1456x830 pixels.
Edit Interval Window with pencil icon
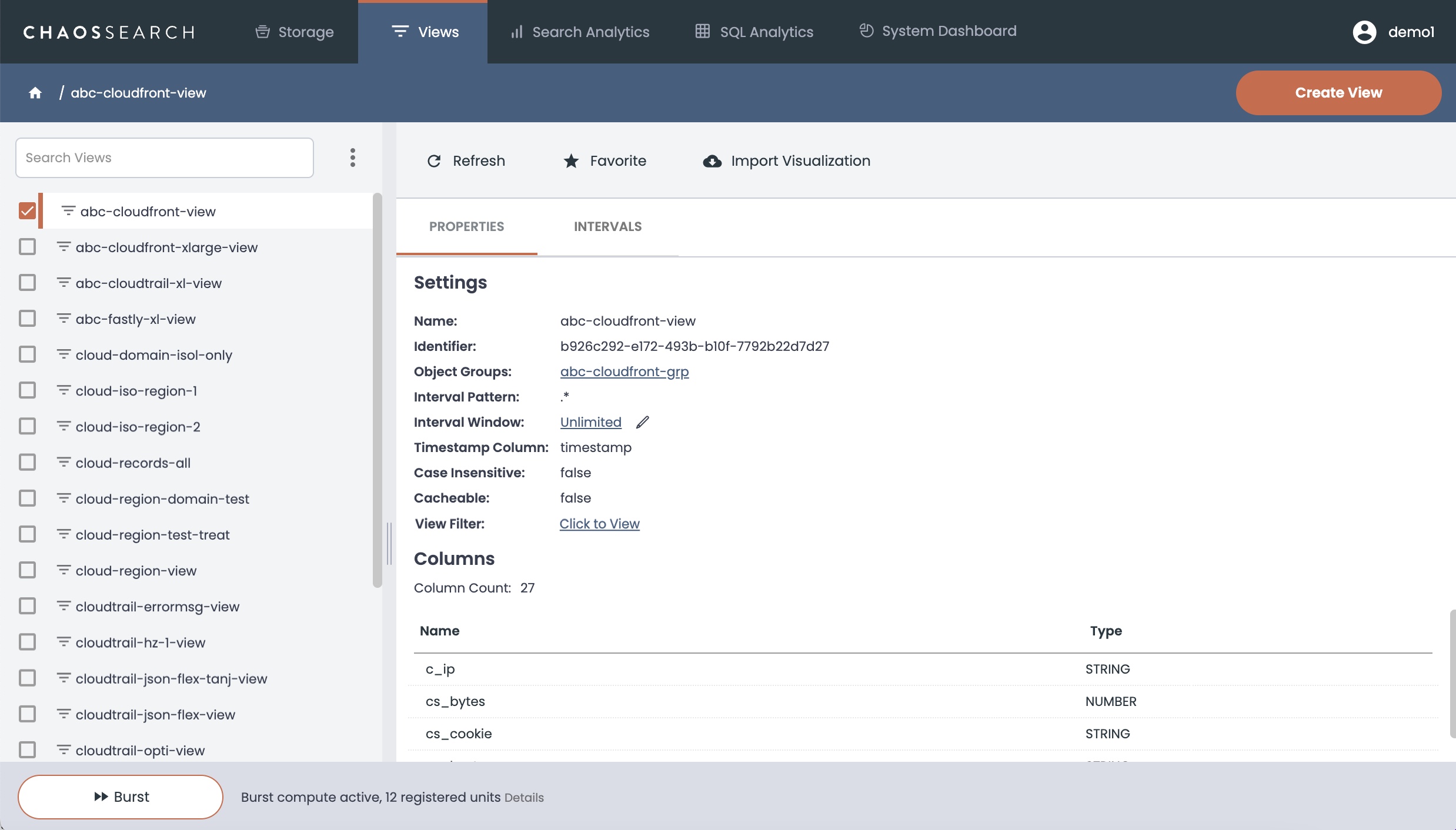[643, 422]
